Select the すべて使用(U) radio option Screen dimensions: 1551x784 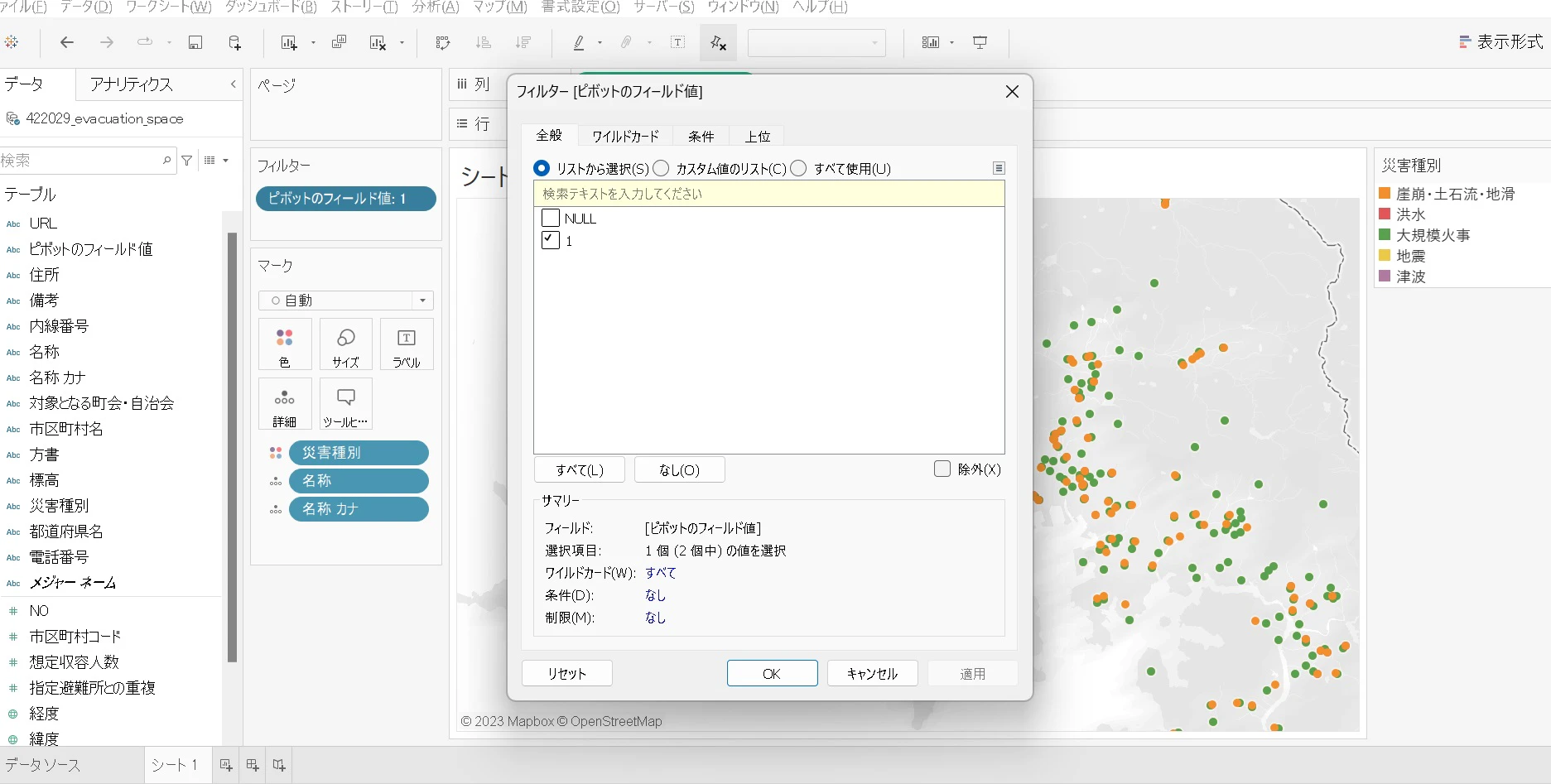pos(798,168)
